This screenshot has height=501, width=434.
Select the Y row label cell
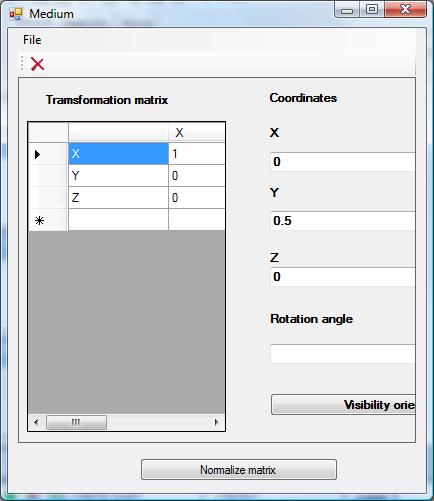pyautogui.click(x=118, y=176)
